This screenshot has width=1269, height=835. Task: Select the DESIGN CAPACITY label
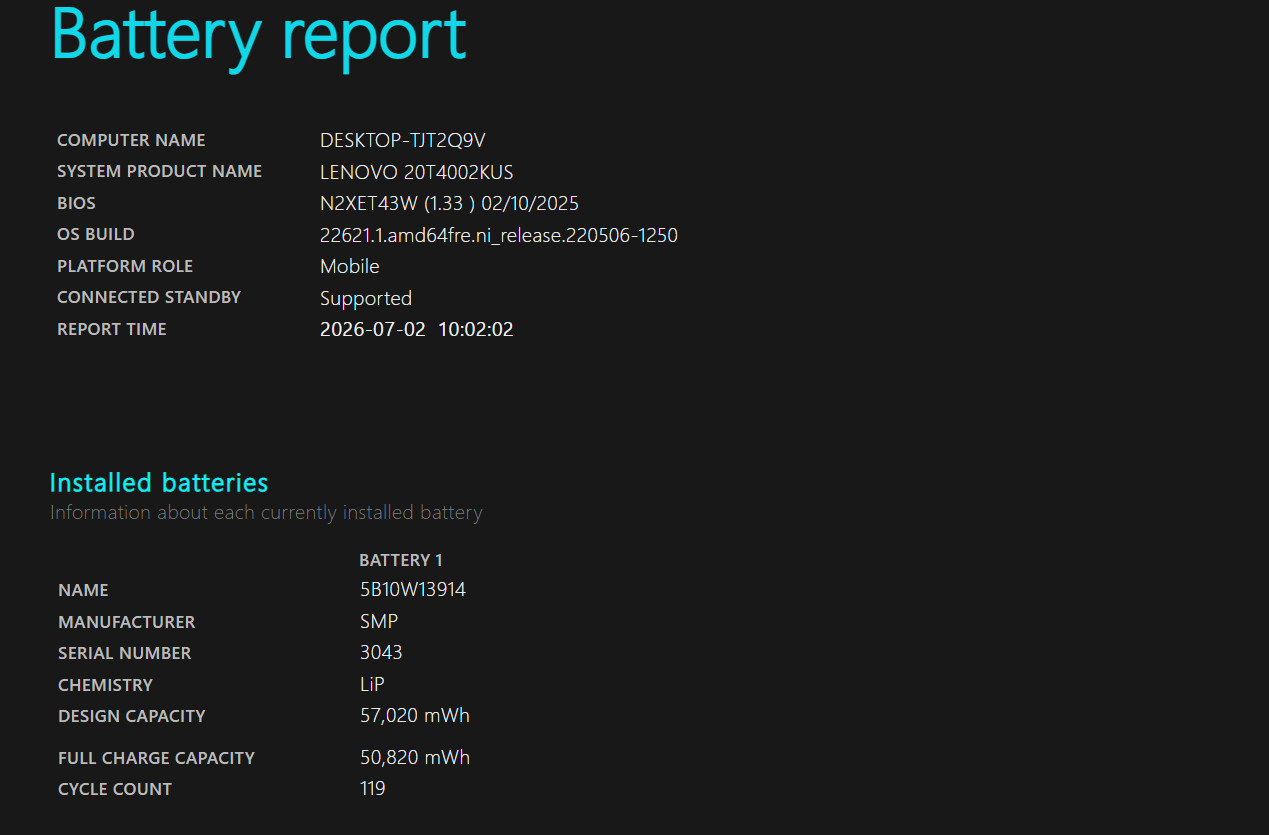click(132, 716)
